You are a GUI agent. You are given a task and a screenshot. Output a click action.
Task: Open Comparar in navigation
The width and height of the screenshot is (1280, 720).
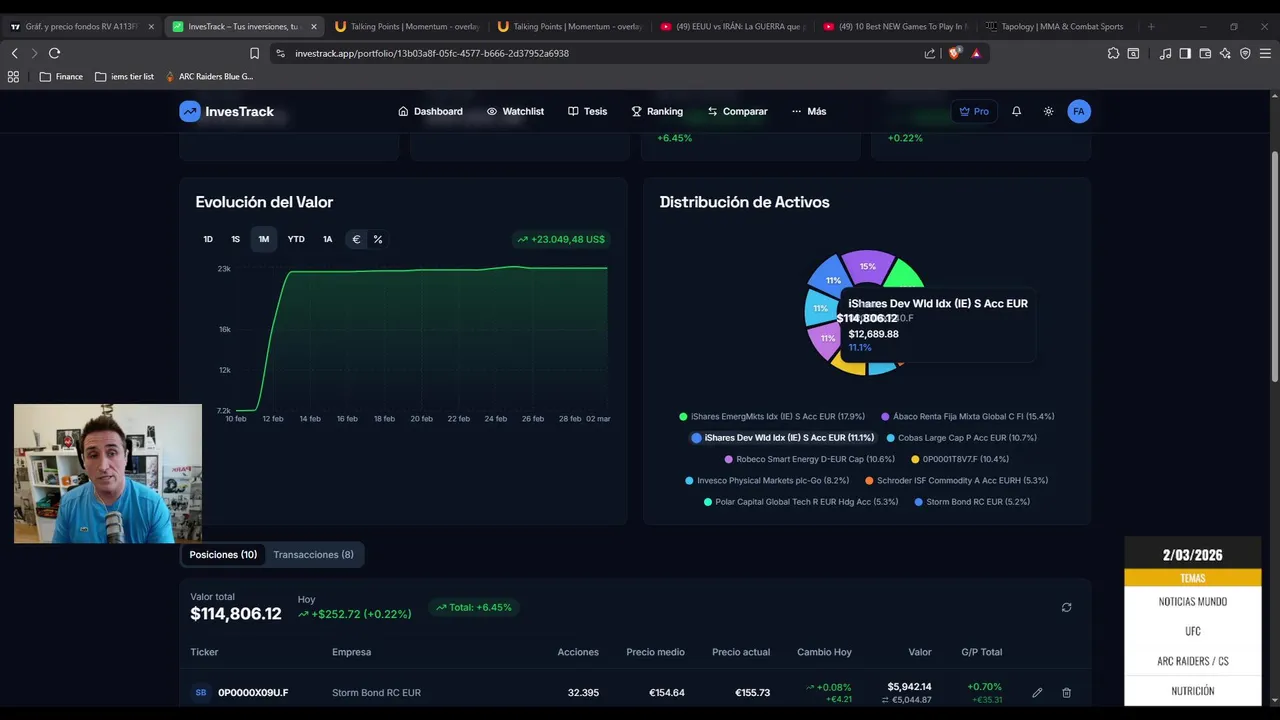click(737, 111)
